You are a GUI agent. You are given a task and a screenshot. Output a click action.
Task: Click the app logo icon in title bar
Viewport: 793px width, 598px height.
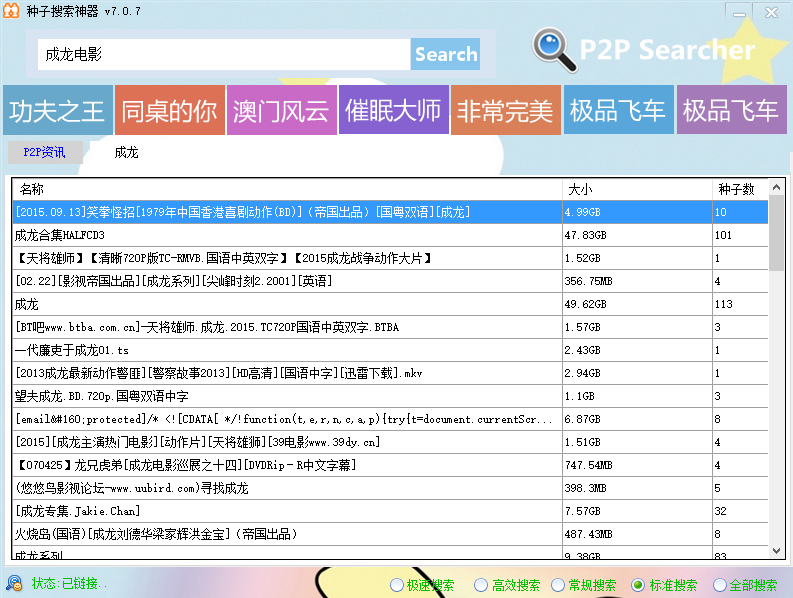[x=11, y=10]
